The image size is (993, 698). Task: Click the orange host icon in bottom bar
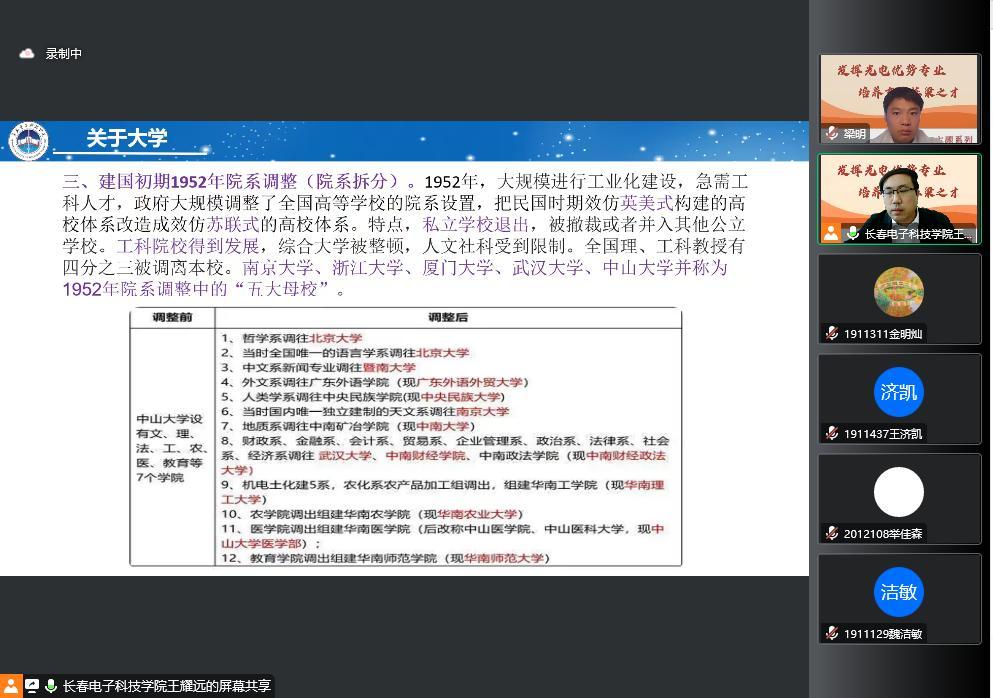pos(11,686)
